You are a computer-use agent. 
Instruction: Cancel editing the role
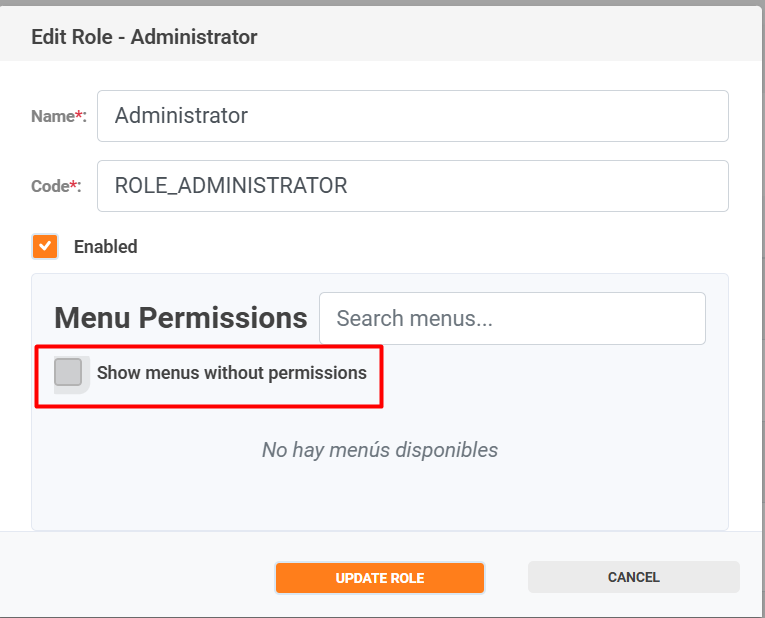pyautogui.click(x=633, y=577)
